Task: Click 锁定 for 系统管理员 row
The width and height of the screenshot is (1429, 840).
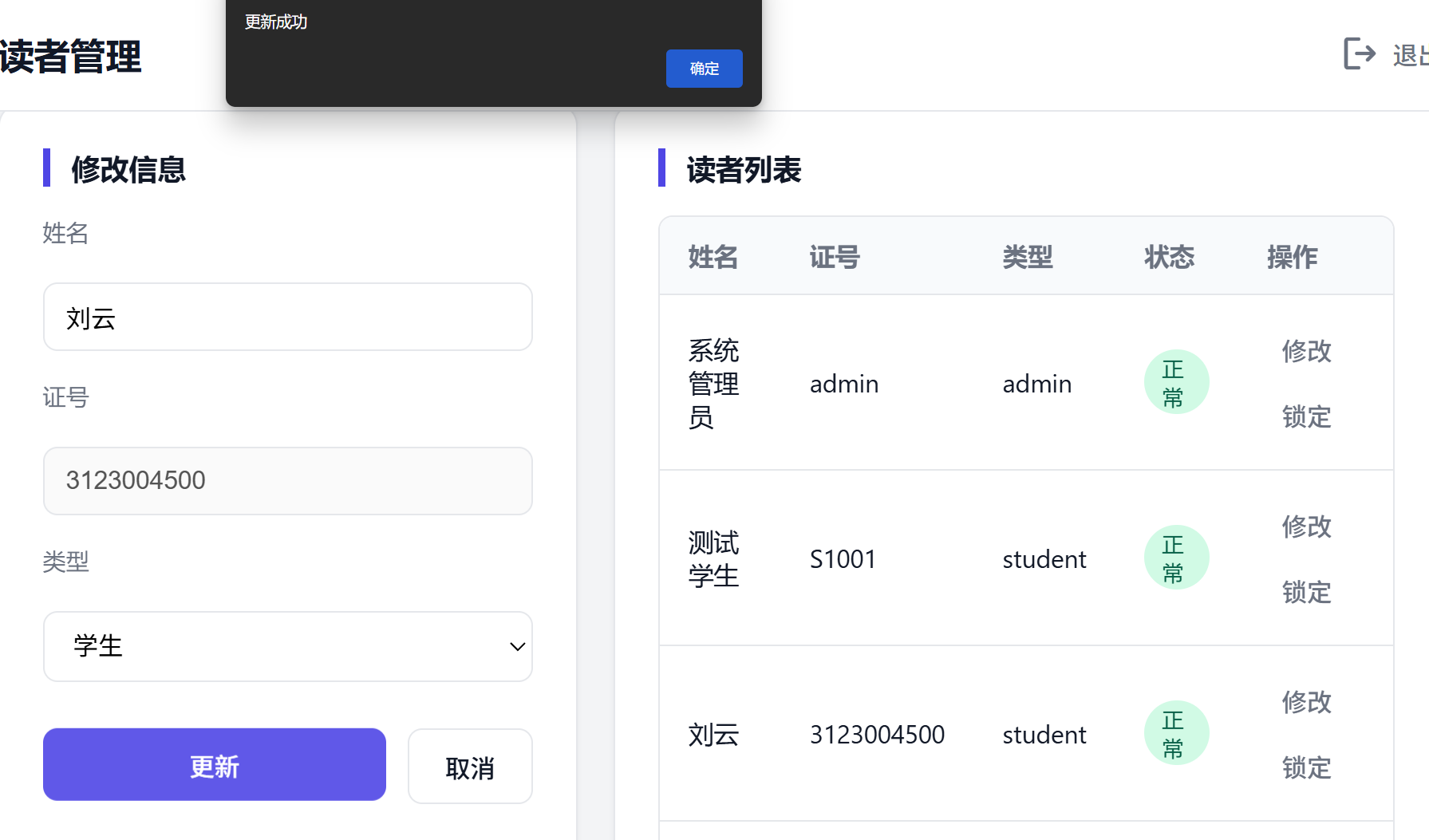Action: 1307,416
